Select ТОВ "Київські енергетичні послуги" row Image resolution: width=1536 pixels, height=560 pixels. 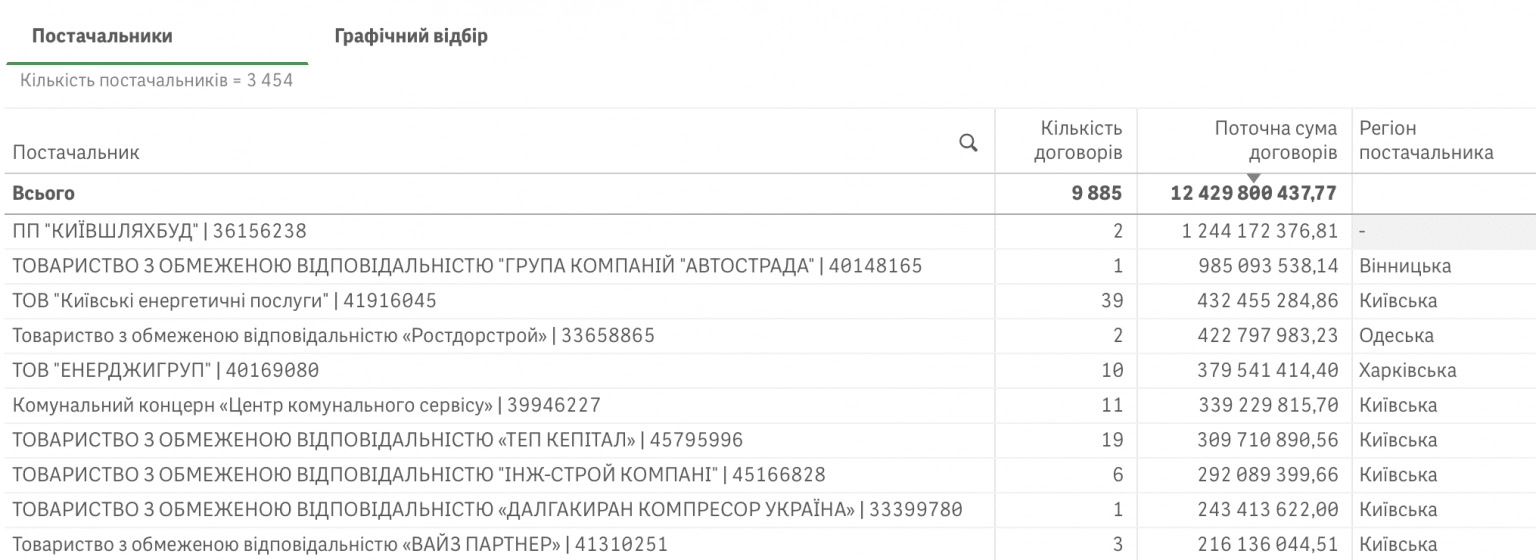224,301
